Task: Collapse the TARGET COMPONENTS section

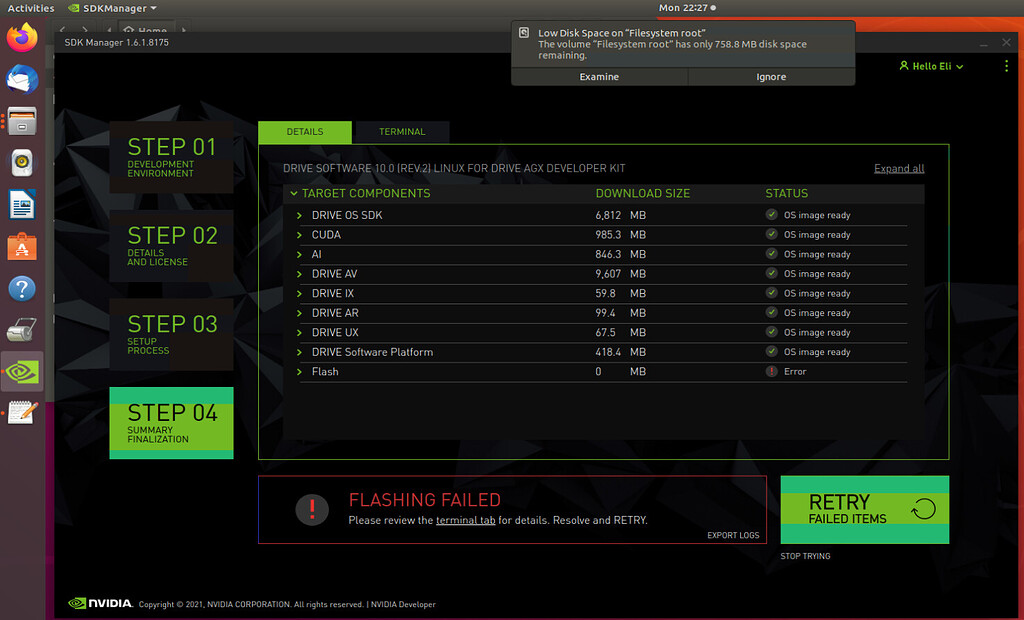Action: (293, 193)
